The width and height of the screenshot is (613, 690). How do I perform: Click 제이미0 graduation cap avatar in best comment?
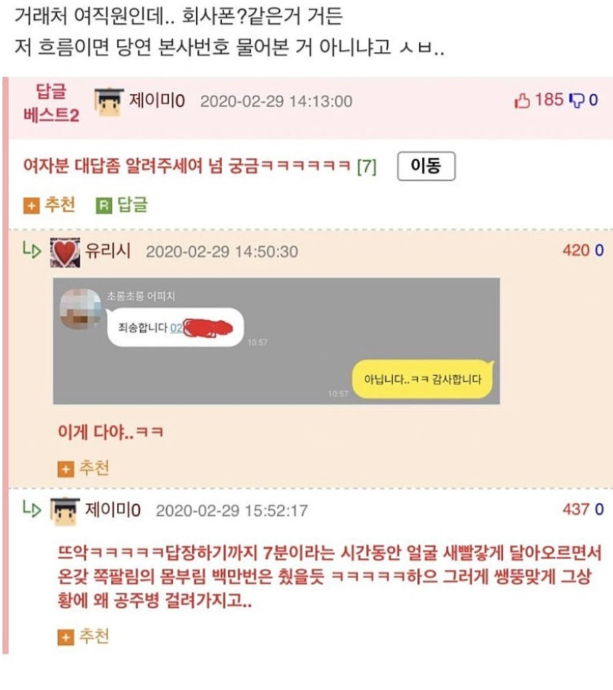point(108,102)
